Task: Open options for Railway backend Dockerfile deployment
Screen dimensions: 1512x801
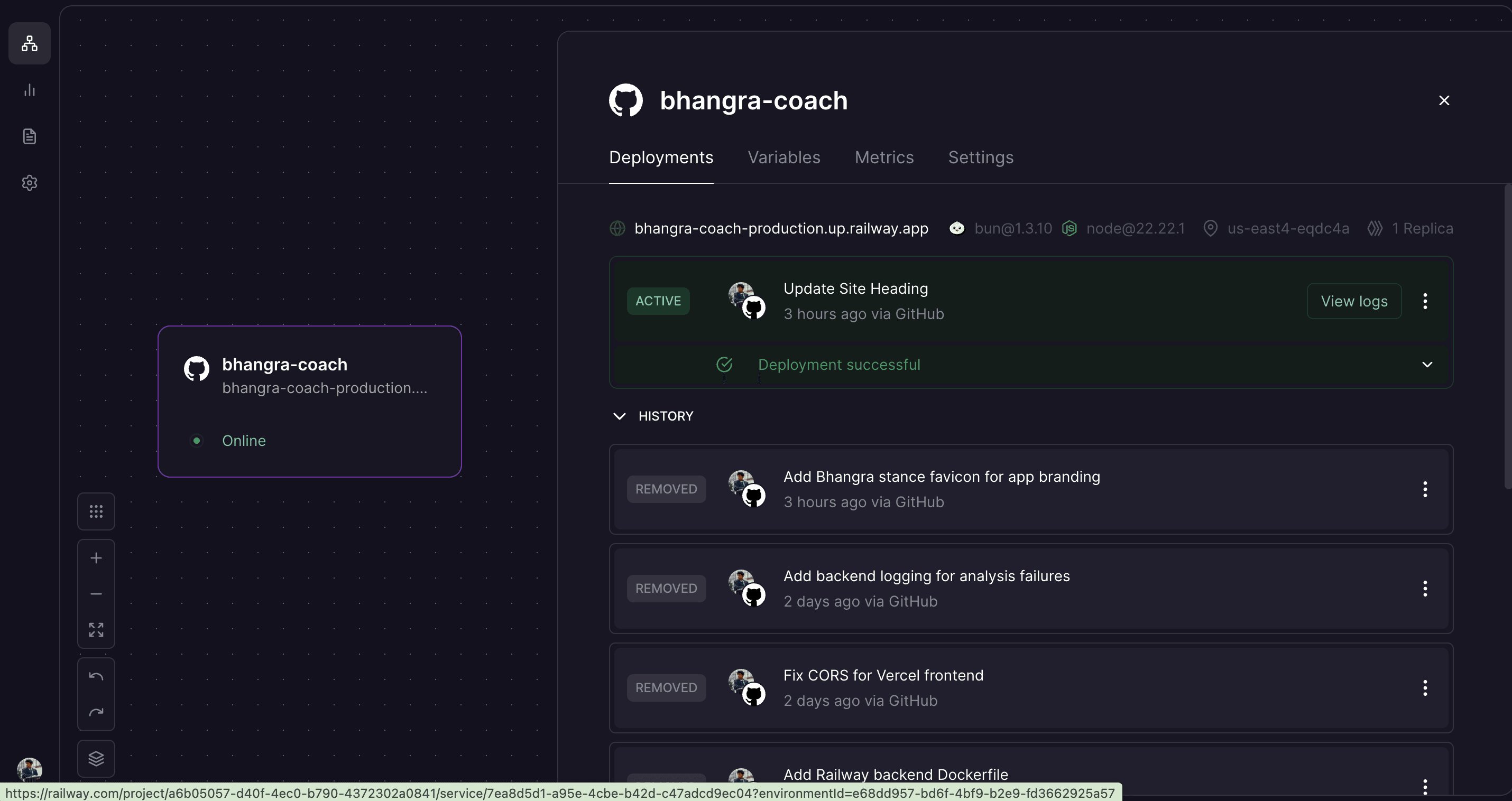Action: [x=1425, y=786]
